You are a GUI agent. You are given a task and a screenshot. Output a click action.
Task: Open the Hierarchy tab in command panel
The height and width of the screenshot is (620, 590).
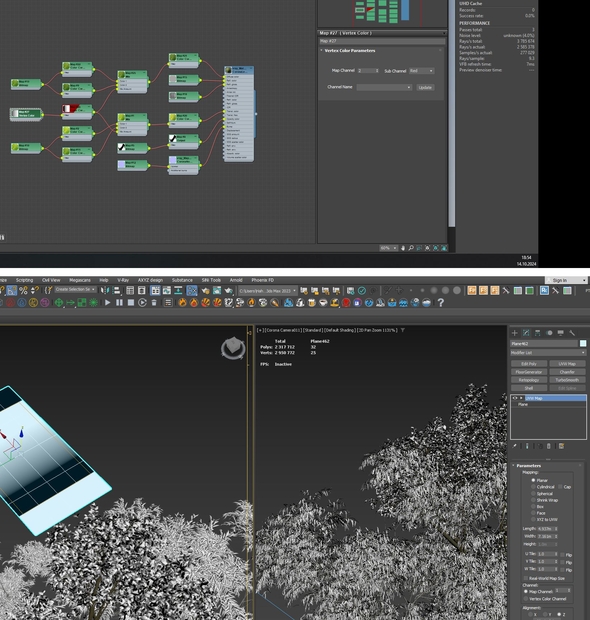(537, 333)
